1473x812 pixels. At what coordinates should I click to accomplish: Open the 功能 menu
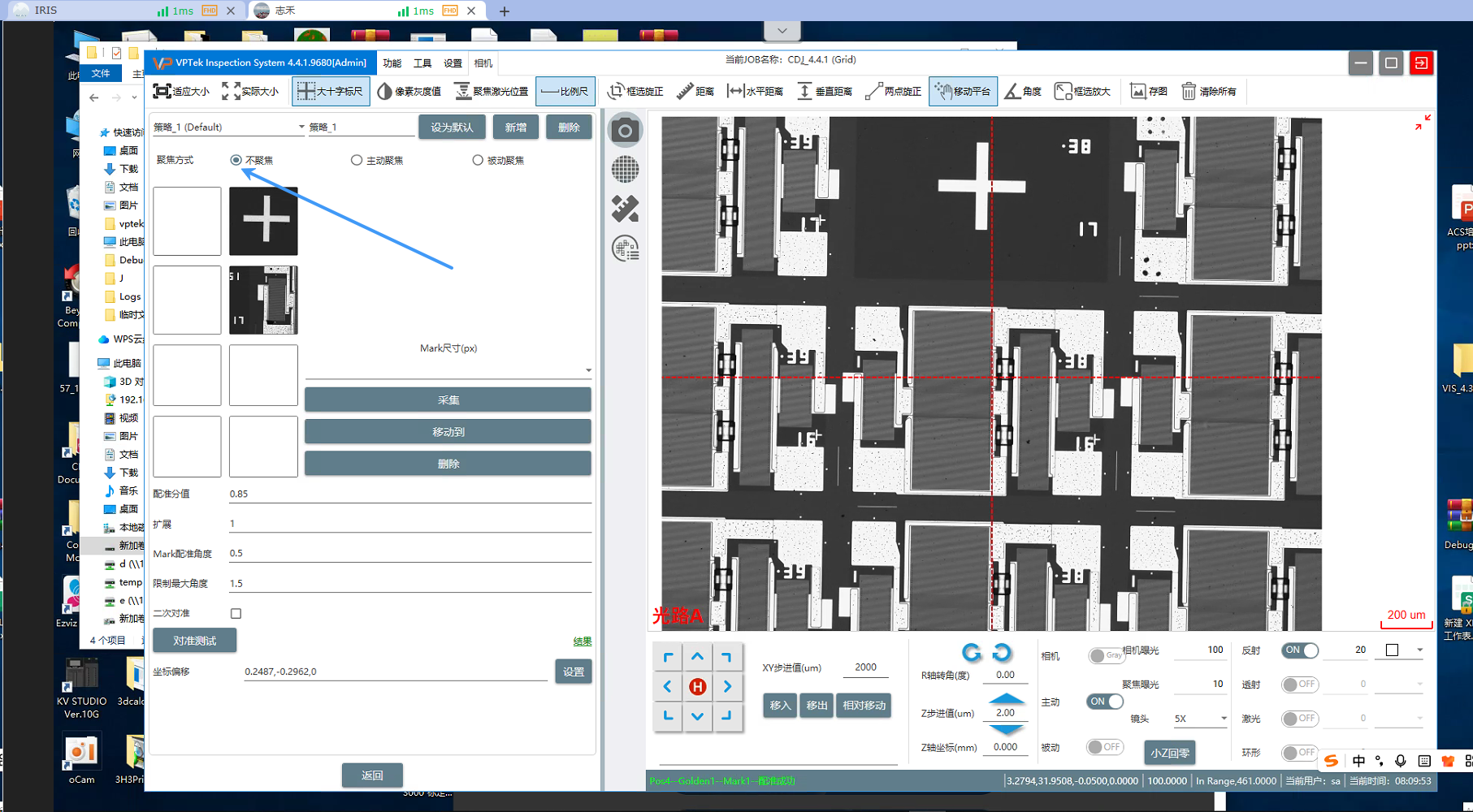392,63
